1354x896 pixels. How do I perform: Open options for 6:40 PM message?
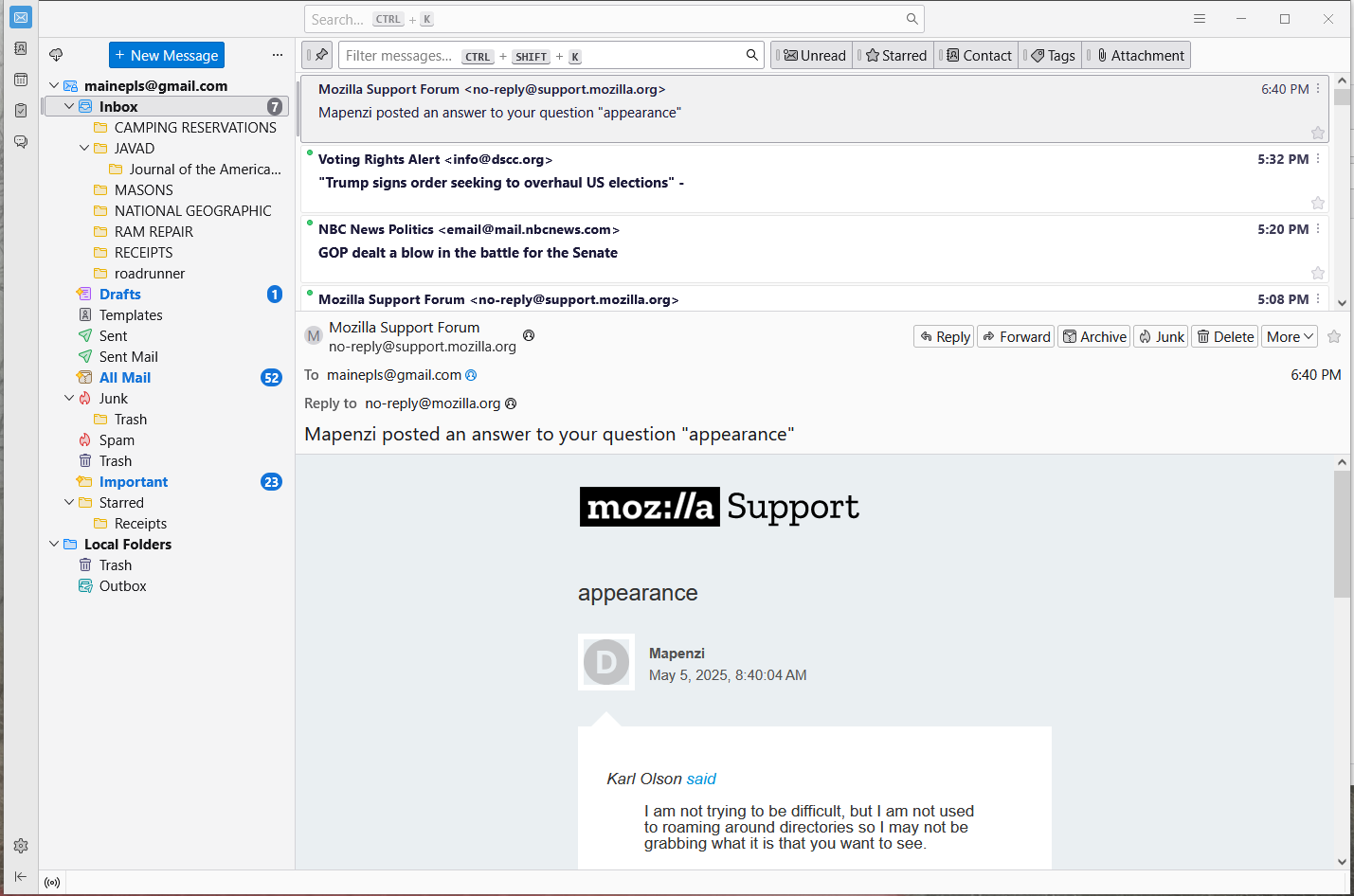pyautogui.click(x=1318, y=88)
